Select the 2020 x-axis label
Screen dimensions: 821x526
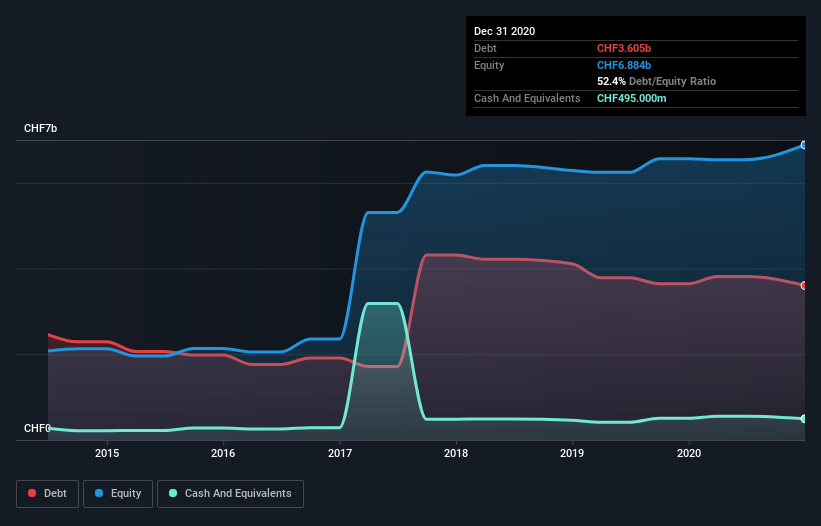coord(689,453)
